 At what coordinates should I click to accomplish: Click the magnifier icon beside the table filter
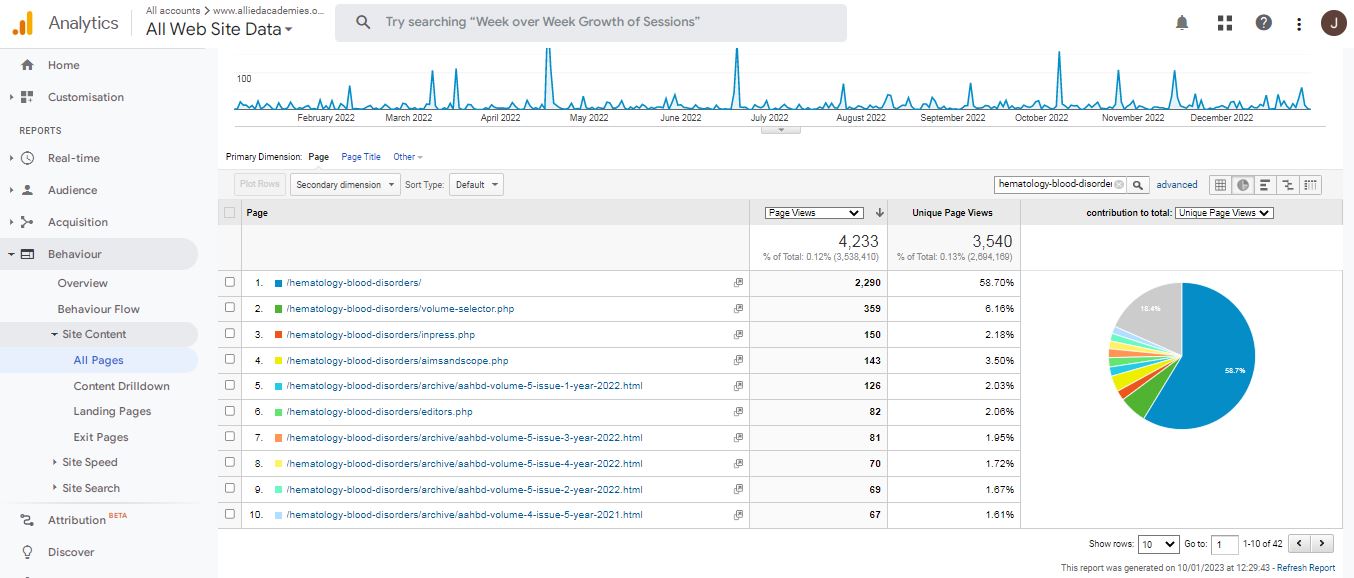tap(1138, 185)
